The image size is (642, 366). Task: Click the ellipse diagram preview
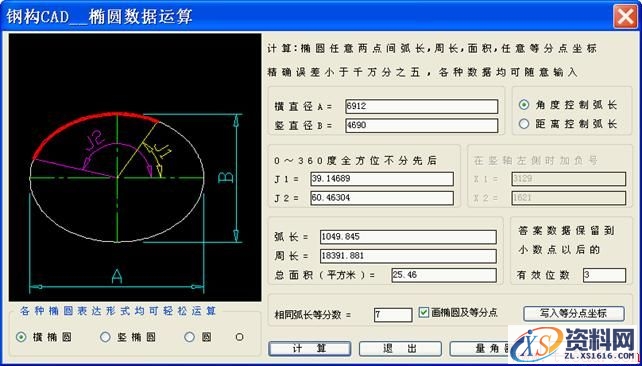pyautogui.click(x=135, y=167)
